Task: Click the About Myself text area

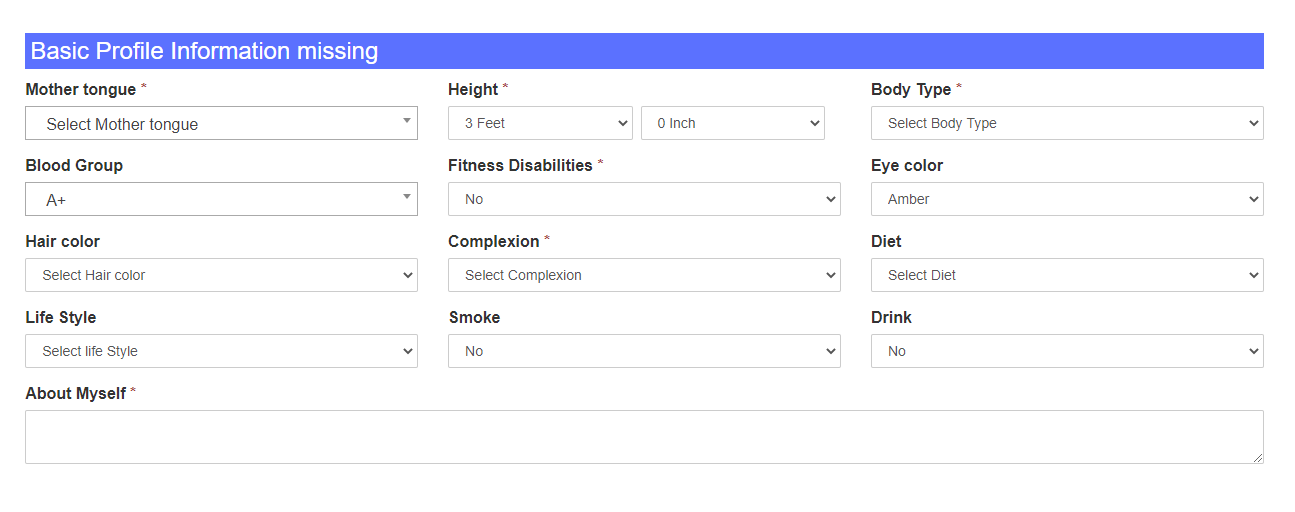Action: pos(644,437)
